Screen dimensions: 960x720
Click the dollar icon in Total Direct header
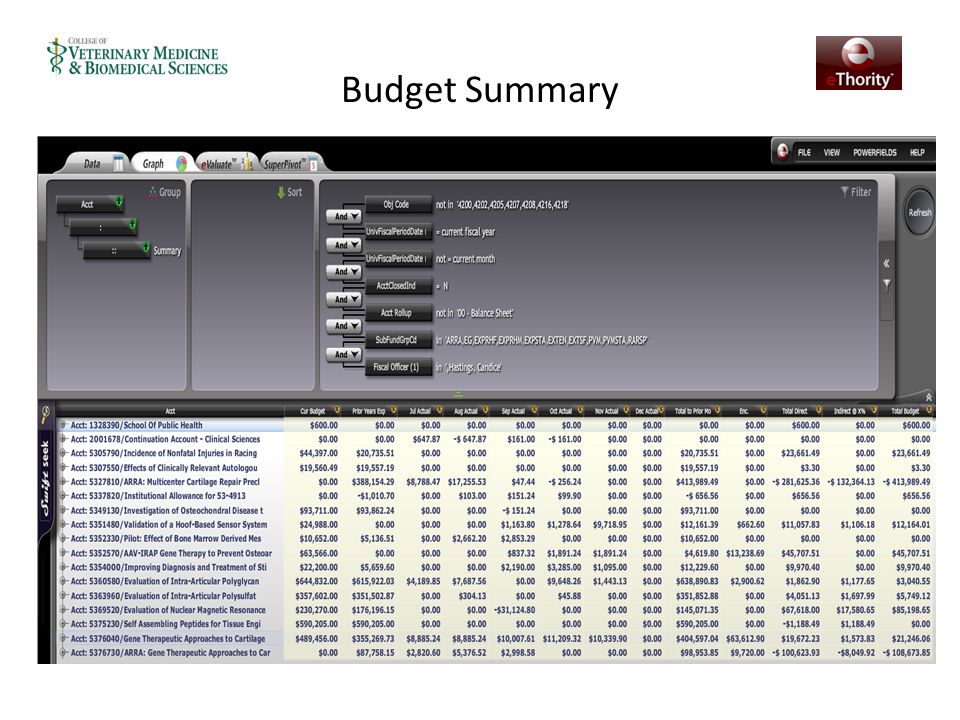(x=819, y=410)
